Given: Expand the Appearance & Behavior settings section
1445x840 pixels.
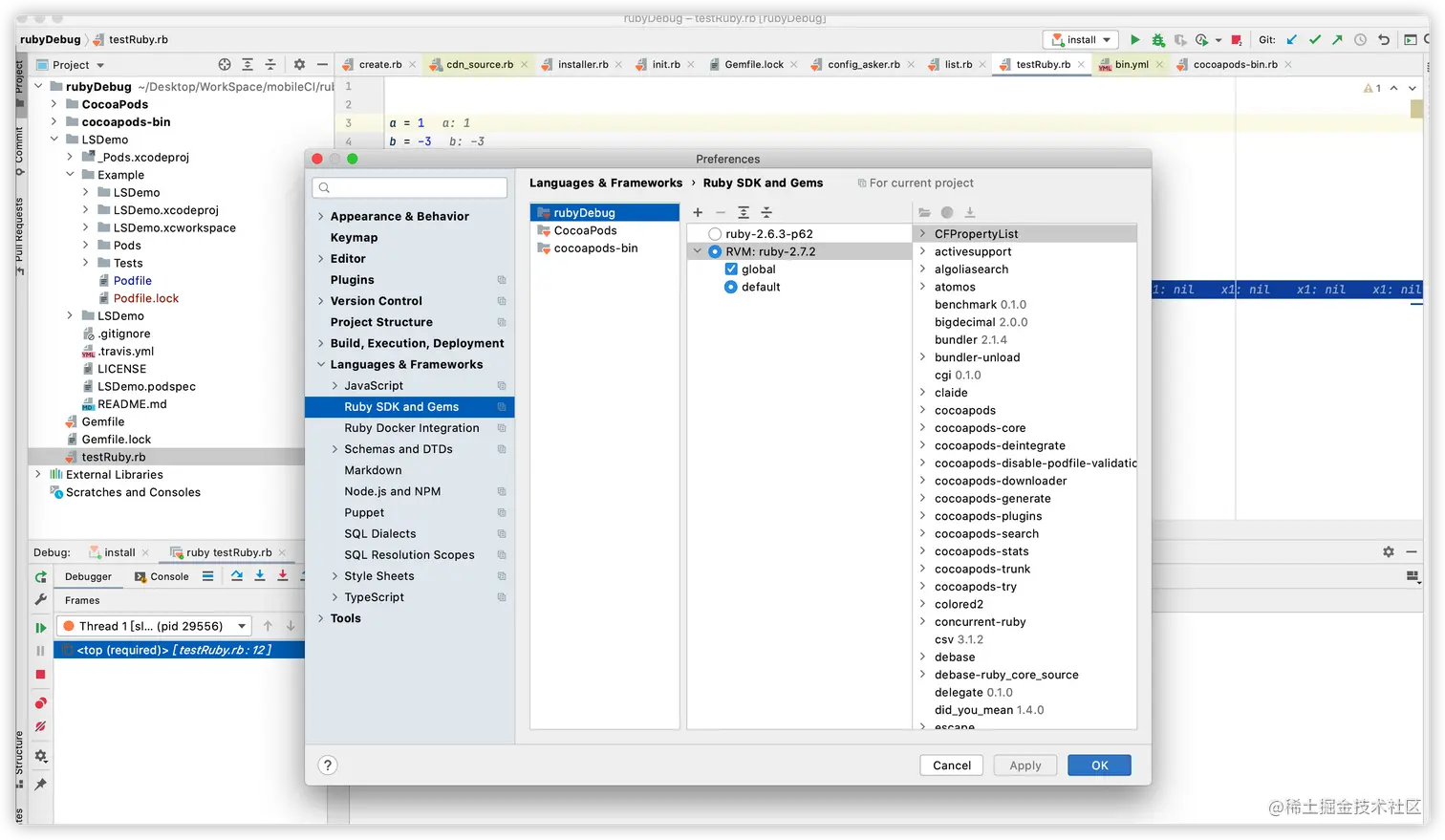Looking at the screenshot, I should click(x=321, y=217).
